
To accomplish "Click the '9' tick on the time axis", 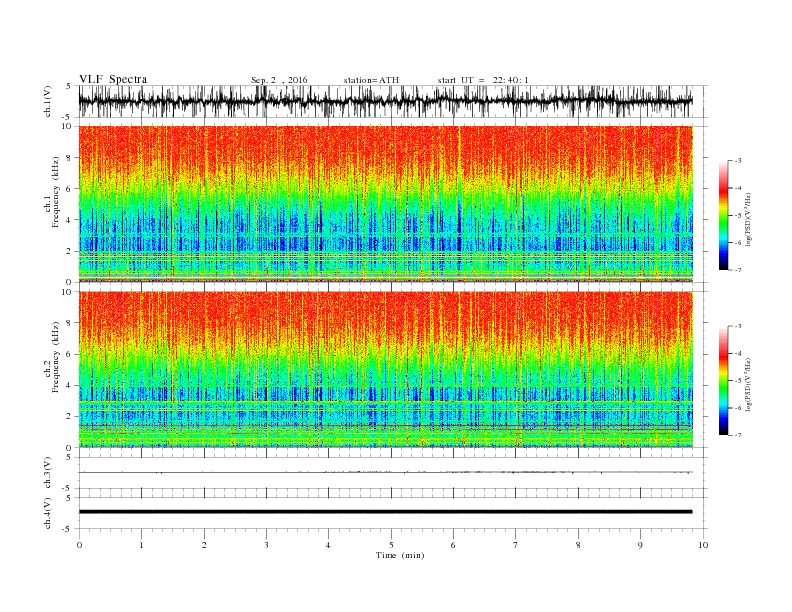I will 640,545.
